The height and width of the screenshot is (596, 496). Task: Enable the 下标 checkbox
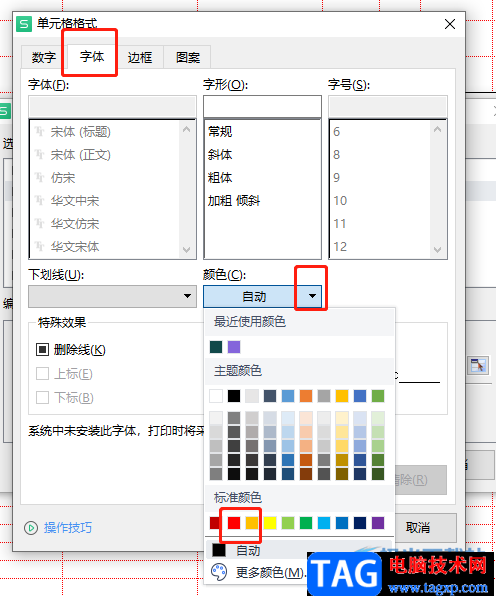42,398
